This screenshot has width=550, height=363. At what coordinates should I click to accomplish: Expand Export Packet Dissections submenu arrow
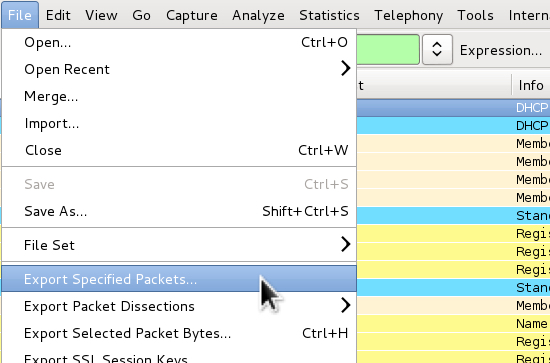[x=346, y=305]
